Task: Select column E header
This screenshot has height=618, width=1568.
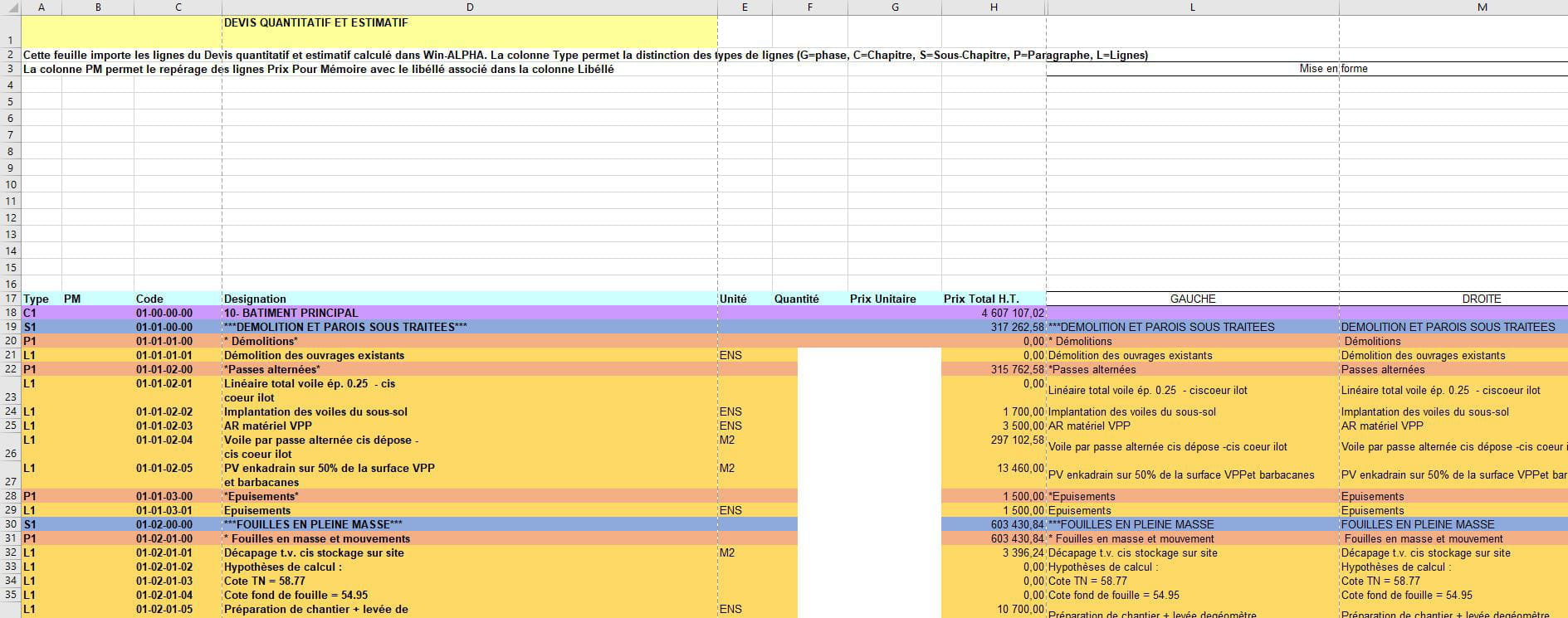Action: pyautogui.click(x=745, y=7)
